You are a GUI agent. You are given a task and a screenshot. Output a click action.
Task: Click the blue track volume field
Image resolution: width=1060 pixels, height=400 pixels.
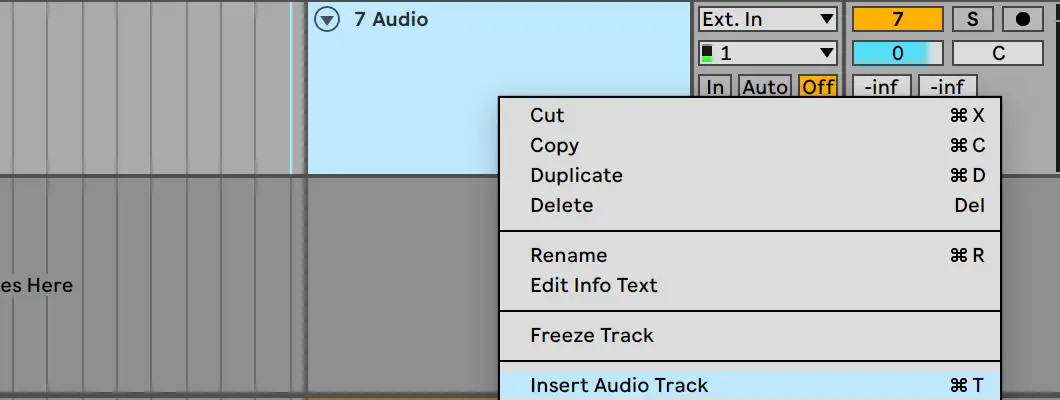pyautogui.click(x=897, y=53)
